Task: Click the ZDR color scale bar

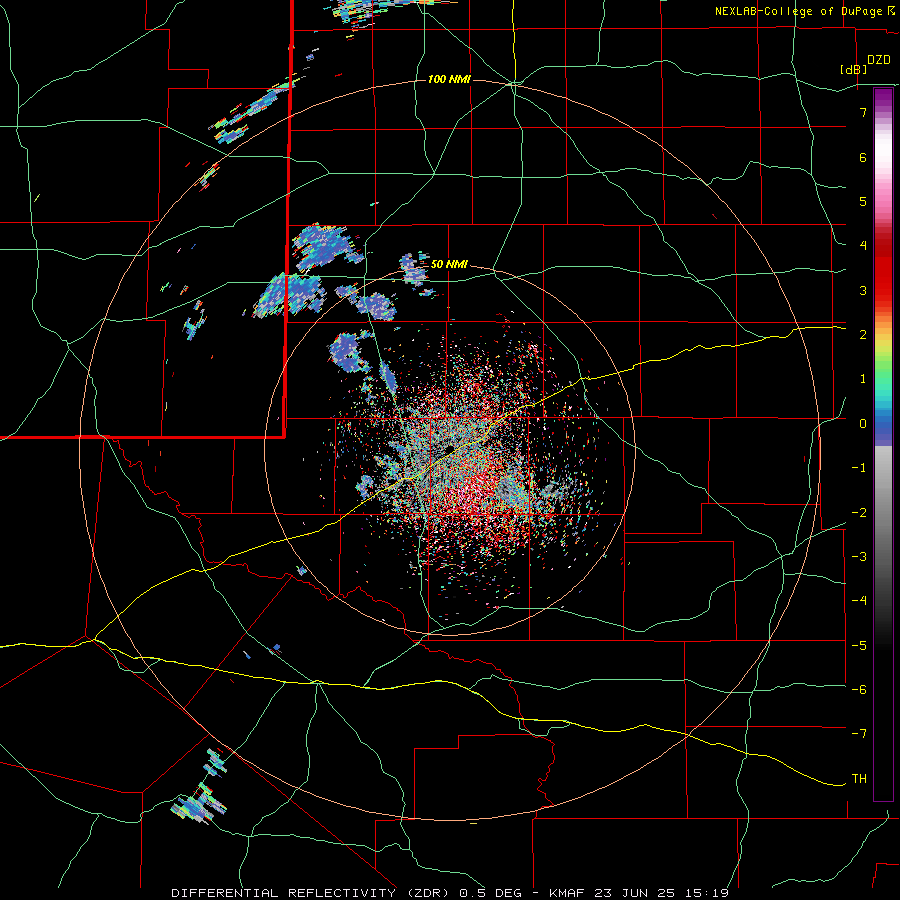Action: pos(883,444)
